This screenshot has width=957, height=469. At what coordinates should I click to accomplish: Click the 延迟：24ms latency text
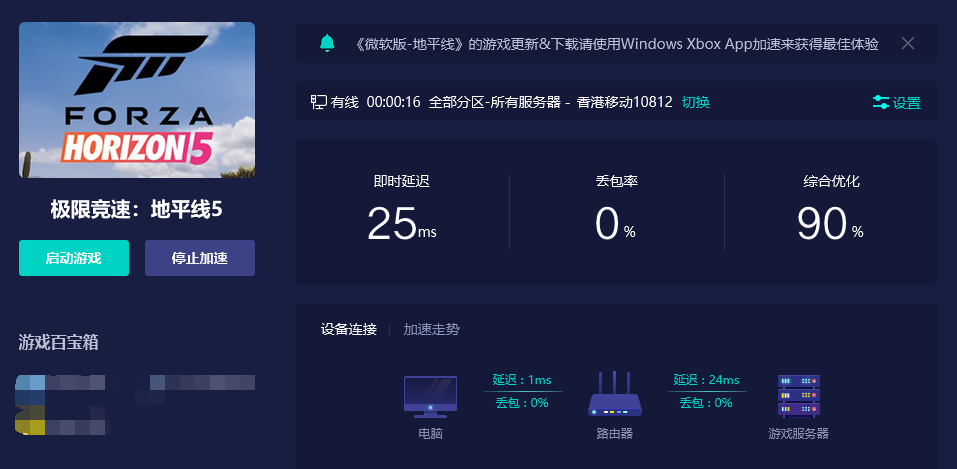click(706, 380)
